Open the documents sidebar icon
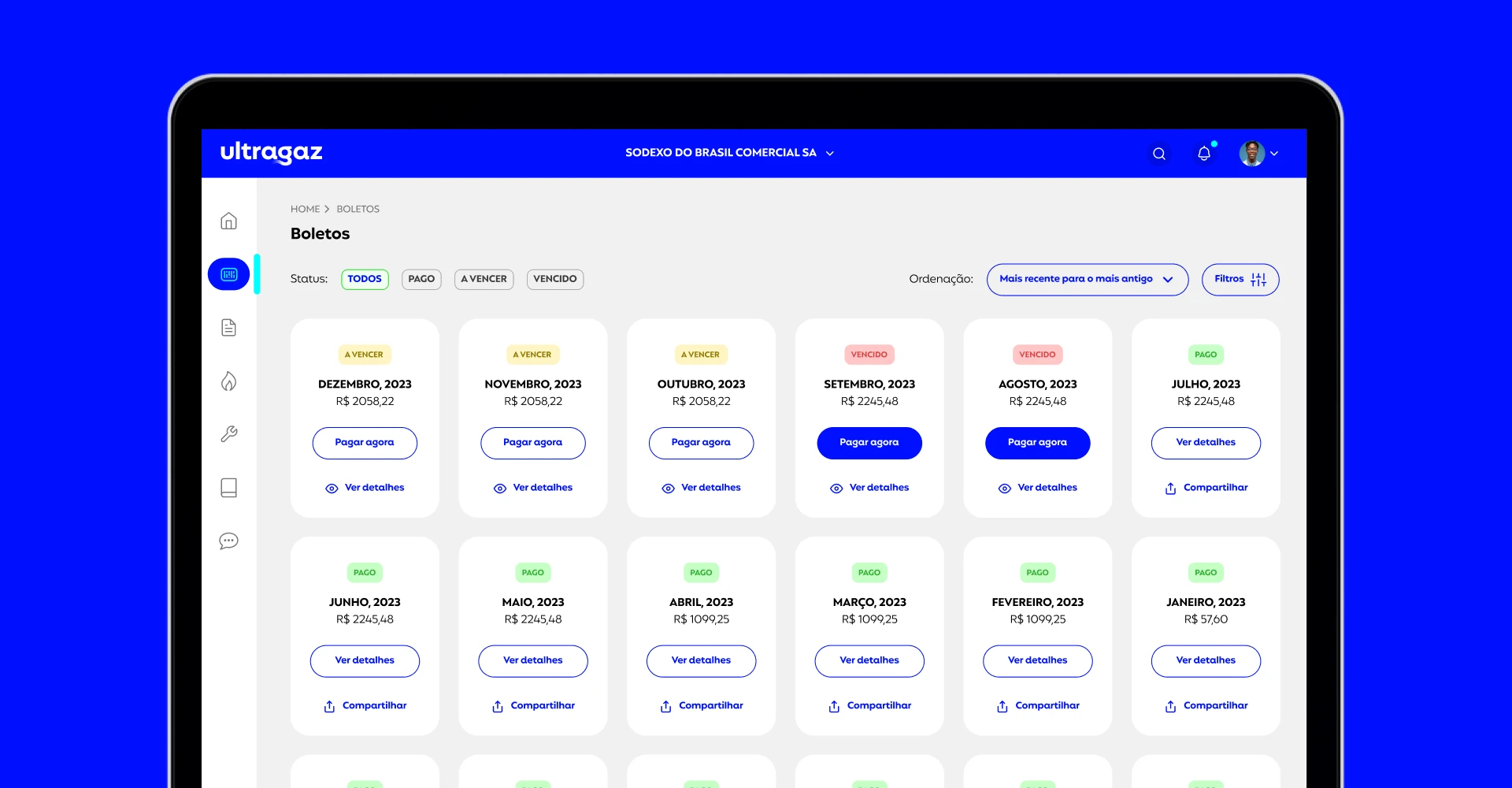Image resolution: width=1512 pixels, height=788 pixels. (228, 328)
